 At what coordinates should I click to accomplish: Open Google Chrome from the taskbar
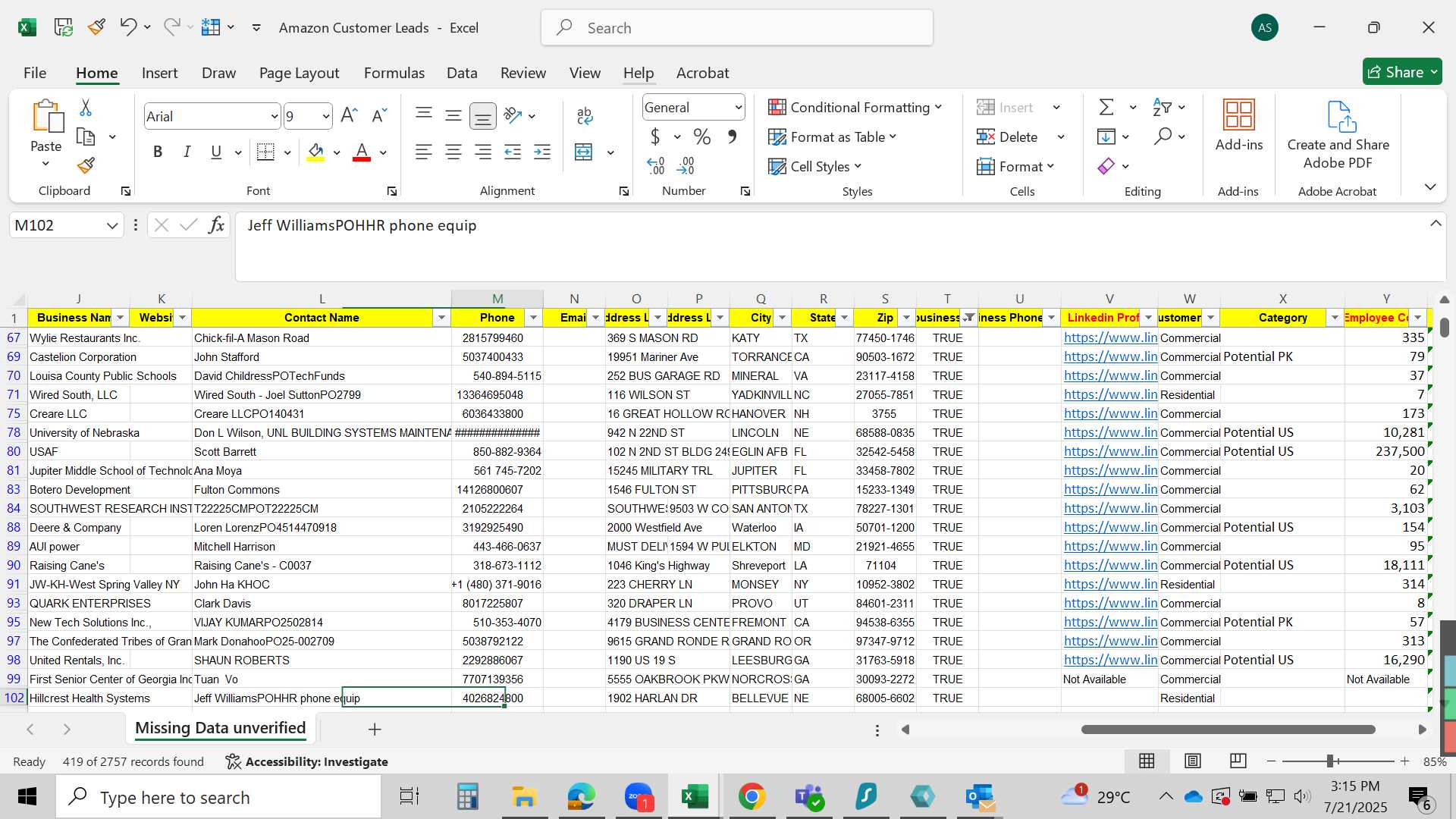click(x=752, y=796)
